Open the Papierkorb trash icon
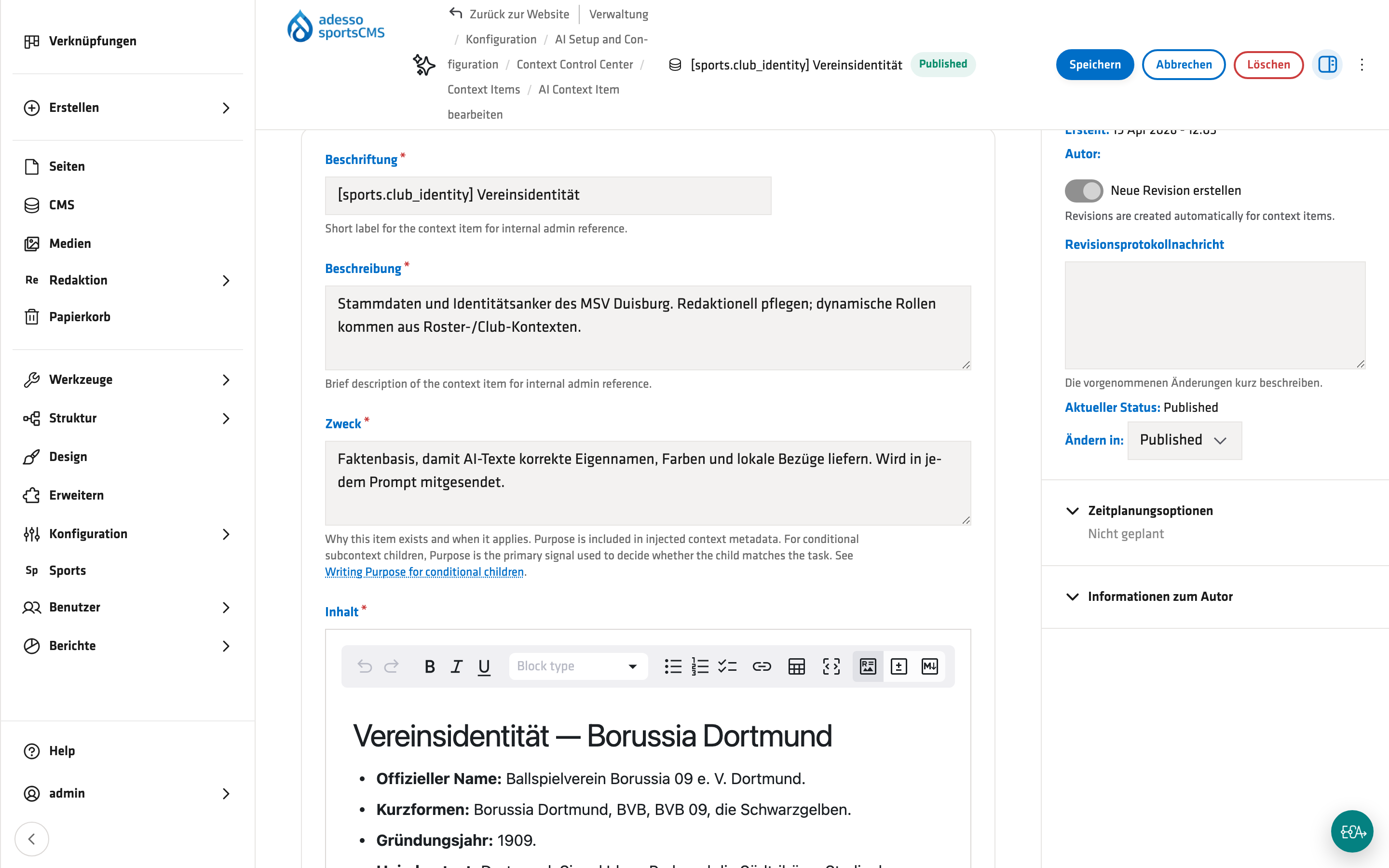The width and height of the screenshot is (1389, 868). [x=31, y=317]
